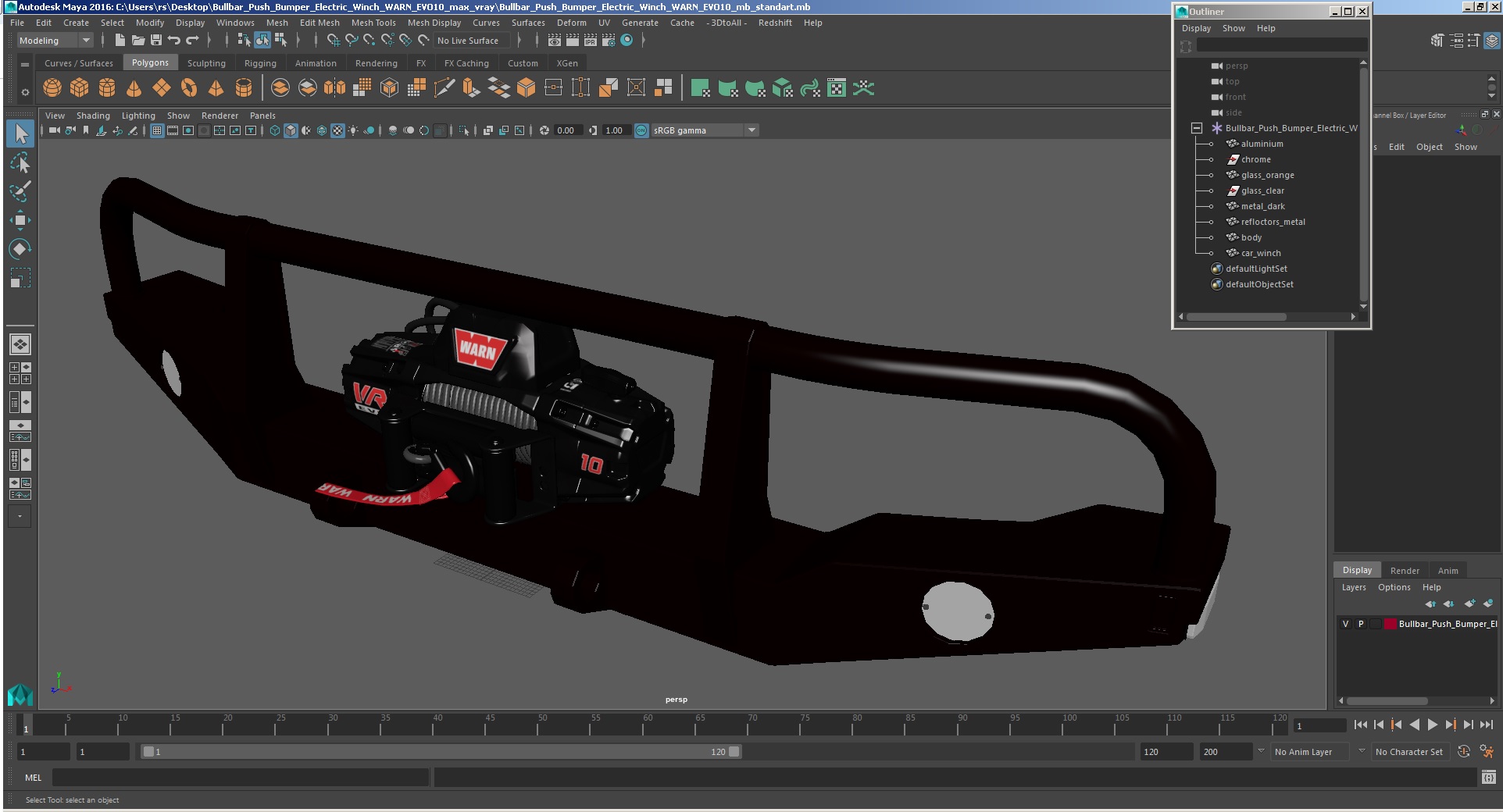
Task: Step forward one key
Action: [x=1451, y=725]
